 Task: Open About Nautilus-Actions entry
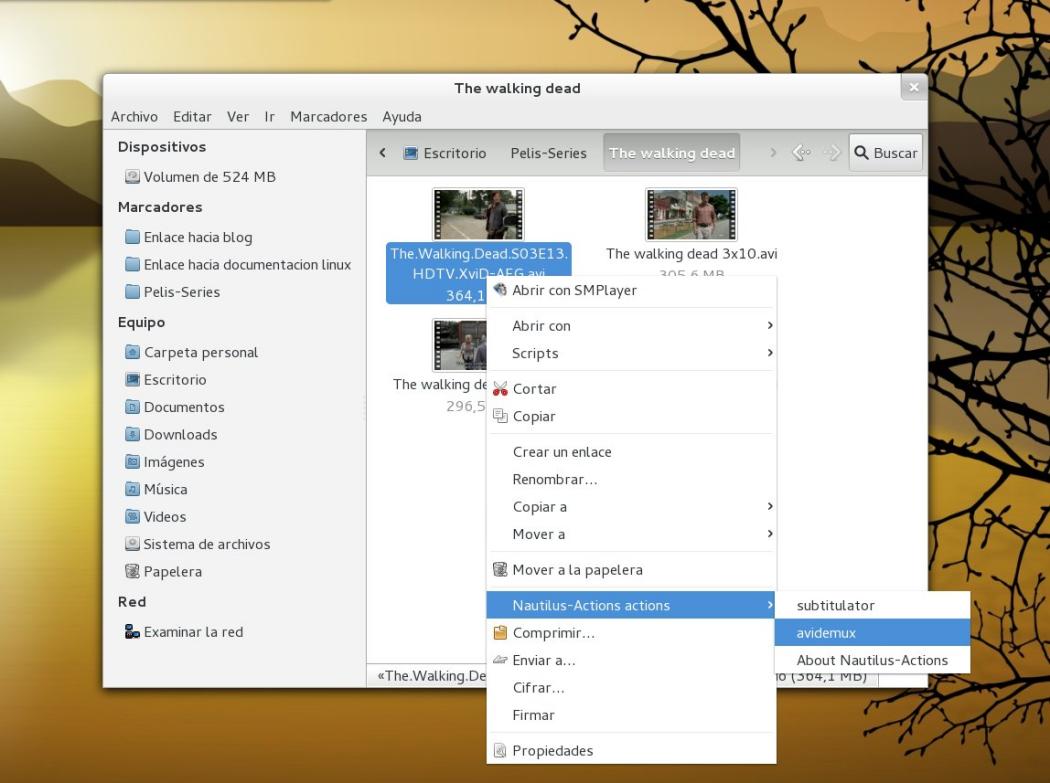[872, 660]
